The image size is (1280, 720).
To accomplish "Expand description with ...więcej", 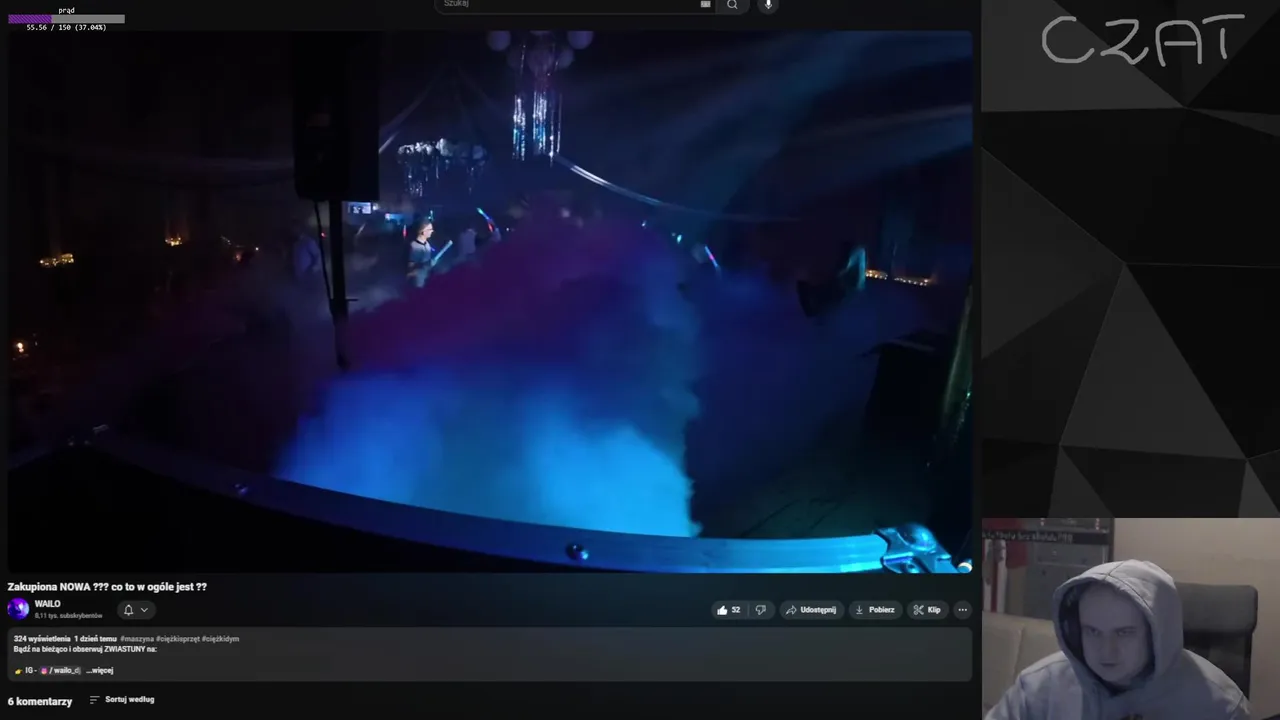I will [99, 670].
